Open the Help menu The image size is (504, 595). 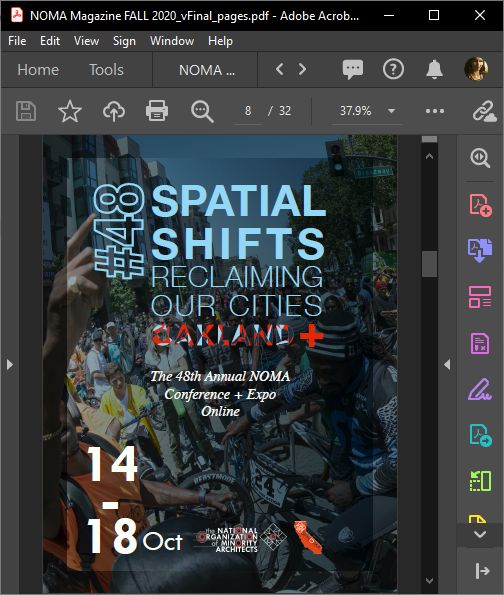pos(220,41)
